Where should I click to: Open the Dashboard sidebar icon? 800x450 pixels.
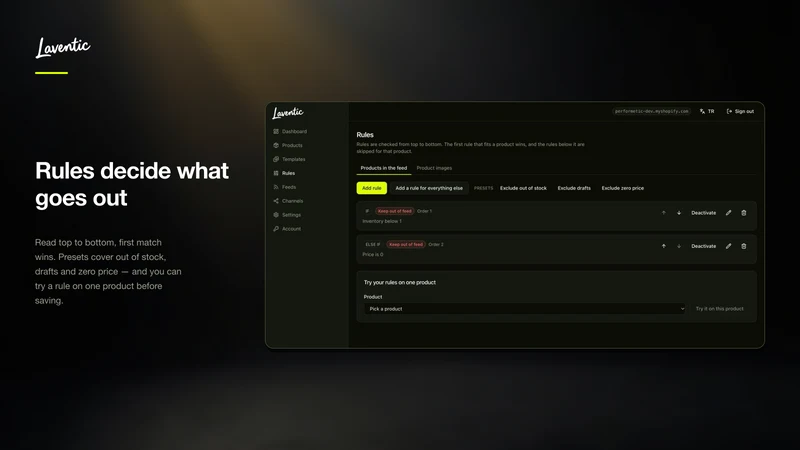tap(276, 131)
